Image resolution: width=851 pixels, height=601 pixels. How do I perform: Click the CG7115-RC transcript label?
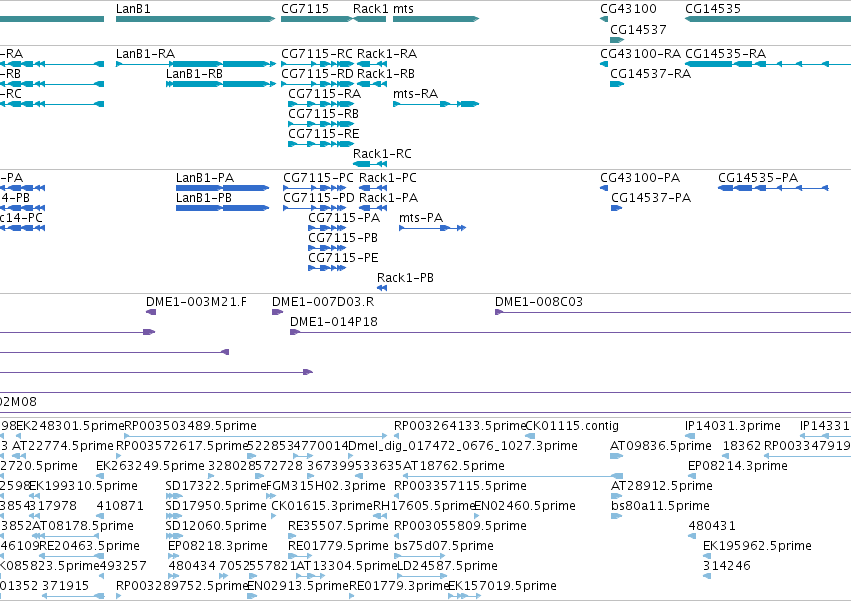click(x=317, y=54)
